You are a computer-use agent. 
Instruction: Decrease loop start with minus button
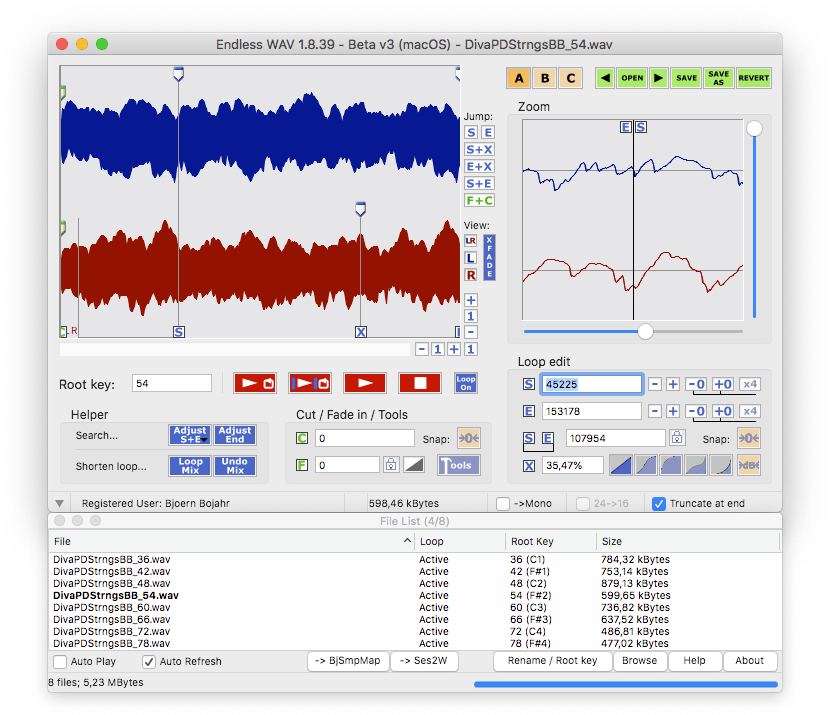655,384
